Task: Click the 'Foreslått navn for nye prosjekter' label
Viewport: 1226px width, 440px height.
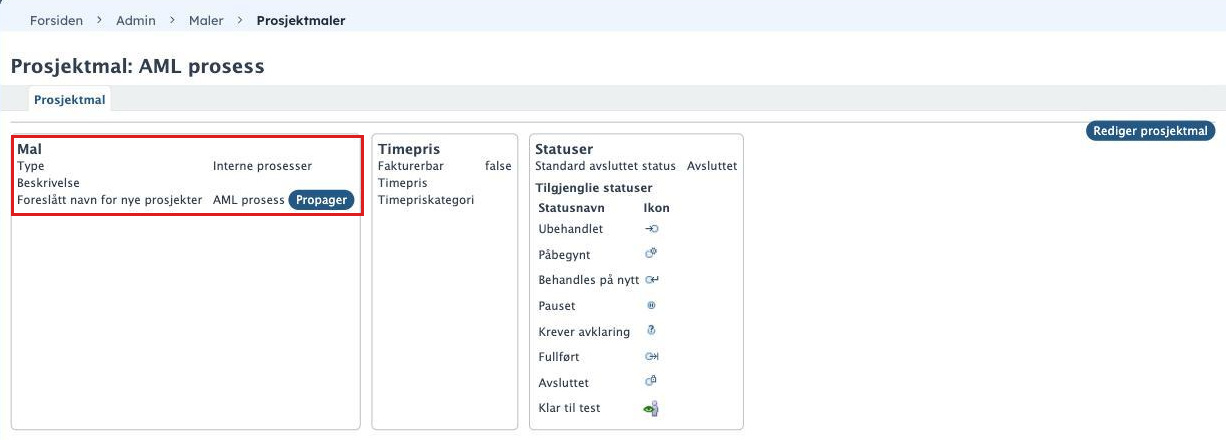Action: (110, 200)
